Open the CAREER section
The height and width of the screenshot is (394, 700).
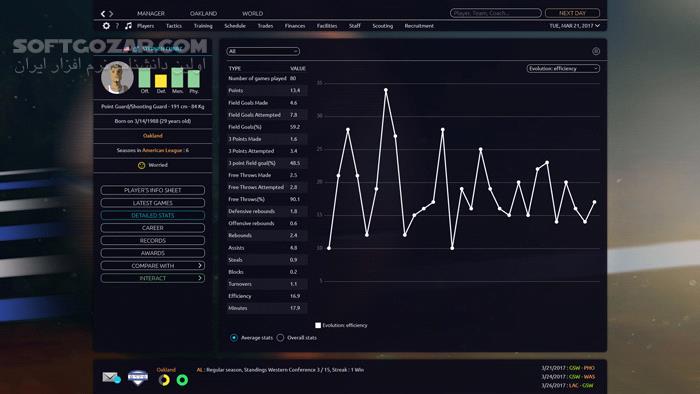pyautogui.click(x=153, y=228)
